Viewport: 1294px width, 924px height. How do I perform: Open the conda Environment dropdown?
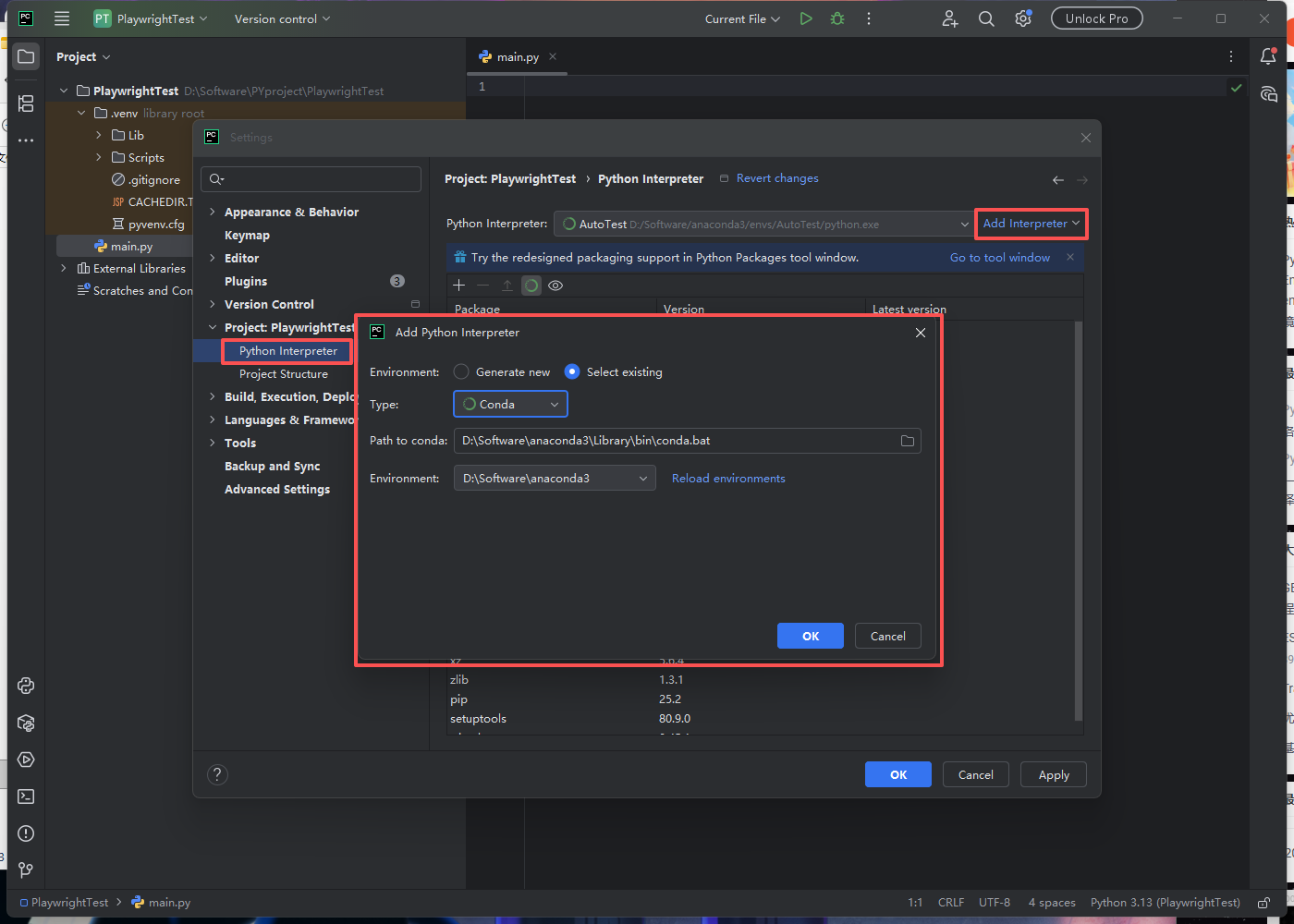555,478
